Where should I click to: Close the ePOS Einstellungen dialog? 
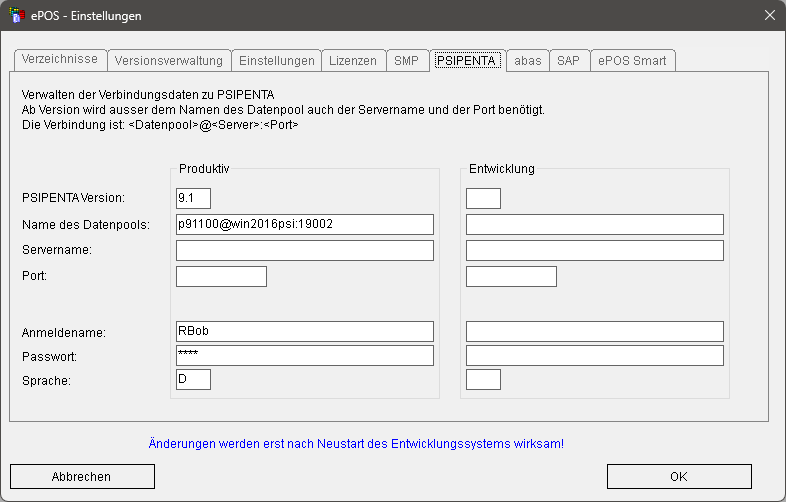pyautogui.click(x=770, y=15)
